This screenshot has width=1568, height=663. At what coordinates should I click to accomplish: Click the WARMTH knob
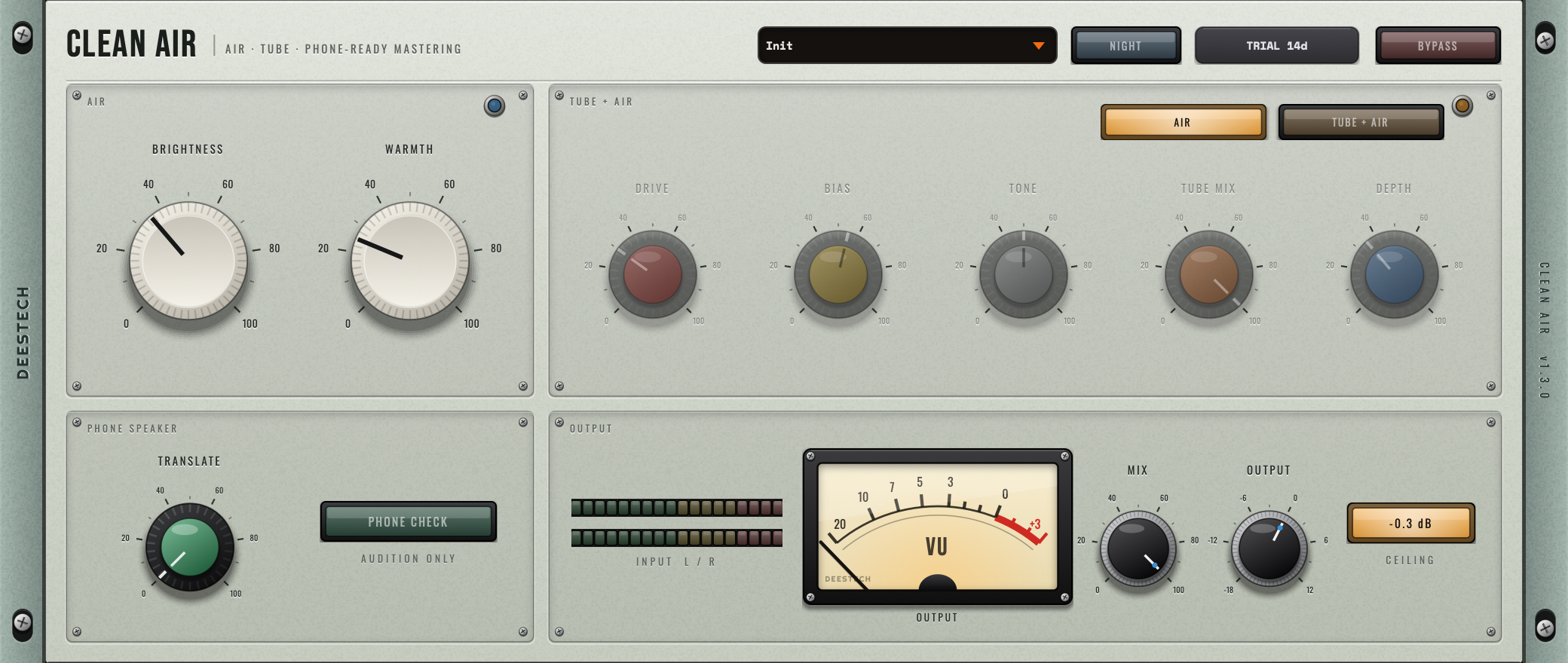410,261
